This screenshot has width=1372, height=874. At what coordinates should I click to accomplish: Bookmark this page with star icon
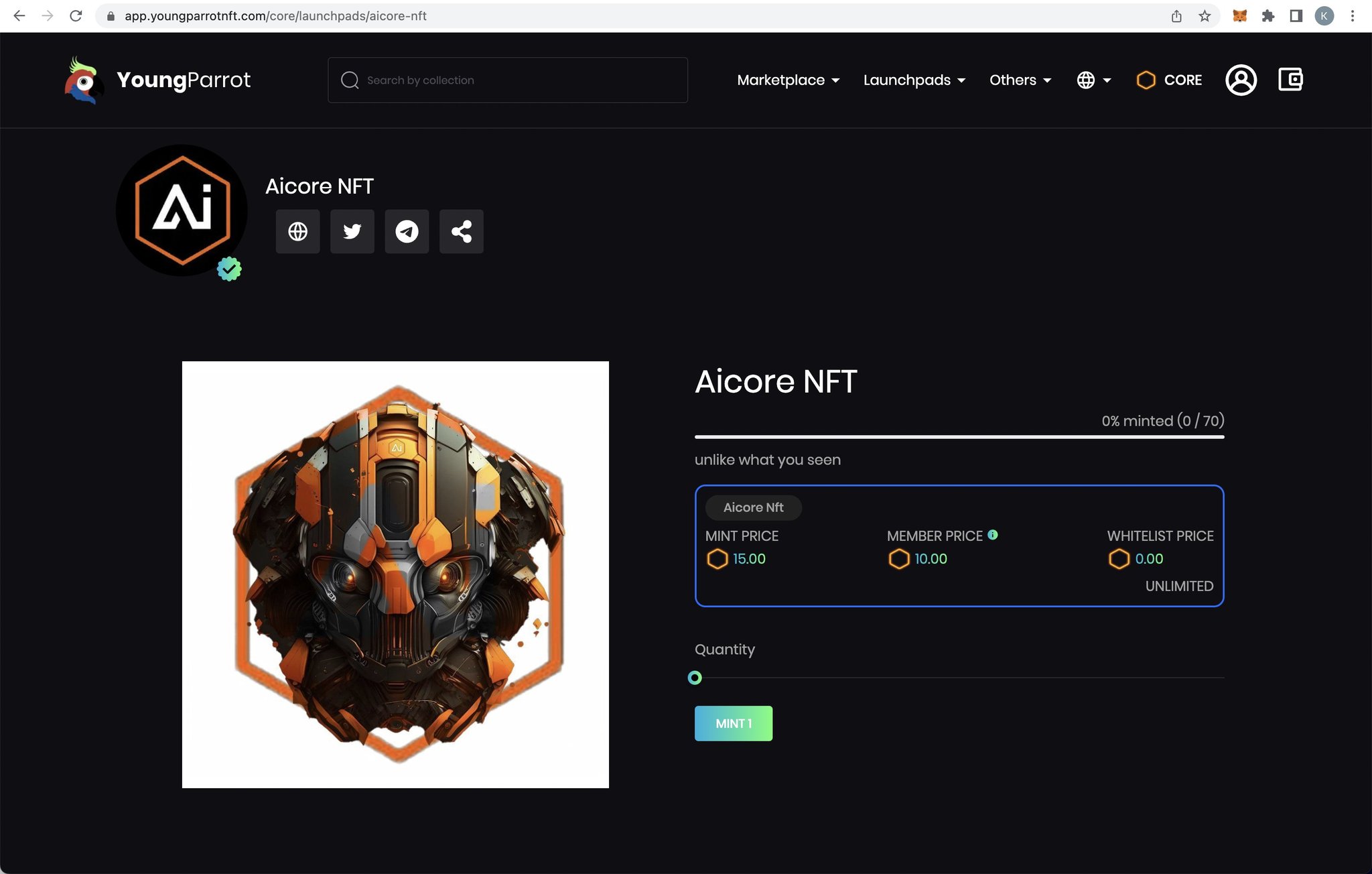pos(1205,16)
